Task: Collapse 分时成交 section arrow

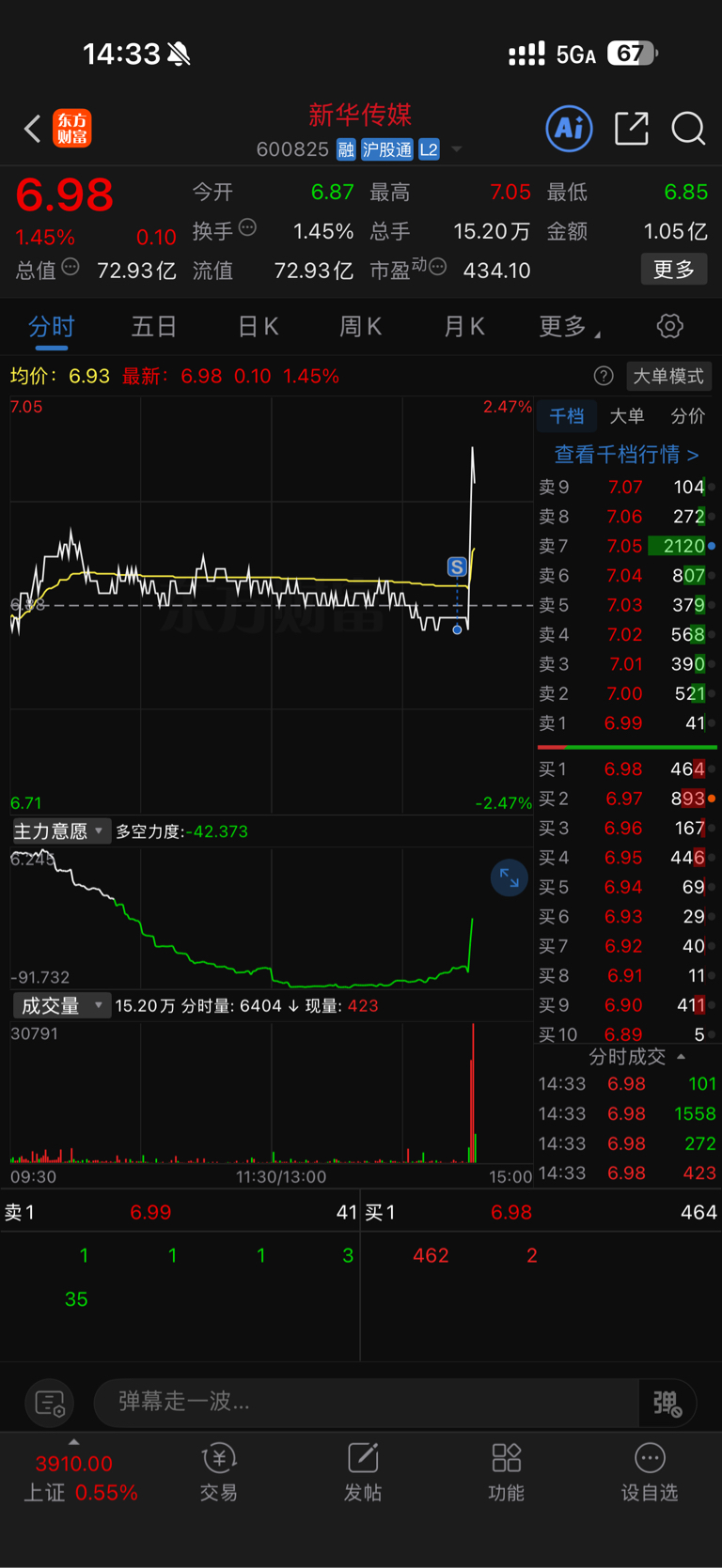Action: pyautogui.click(x=682, y=1057)
